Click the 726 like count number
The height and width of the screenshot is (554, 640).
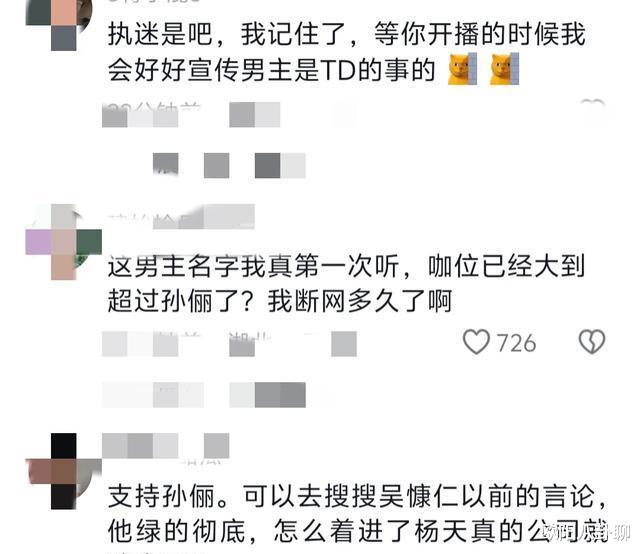(x=516, y=343)
